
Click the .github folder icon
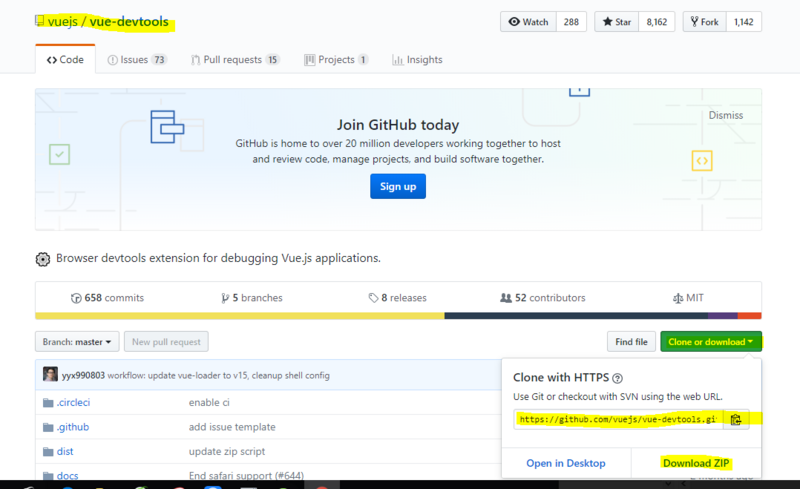(48, 427)
